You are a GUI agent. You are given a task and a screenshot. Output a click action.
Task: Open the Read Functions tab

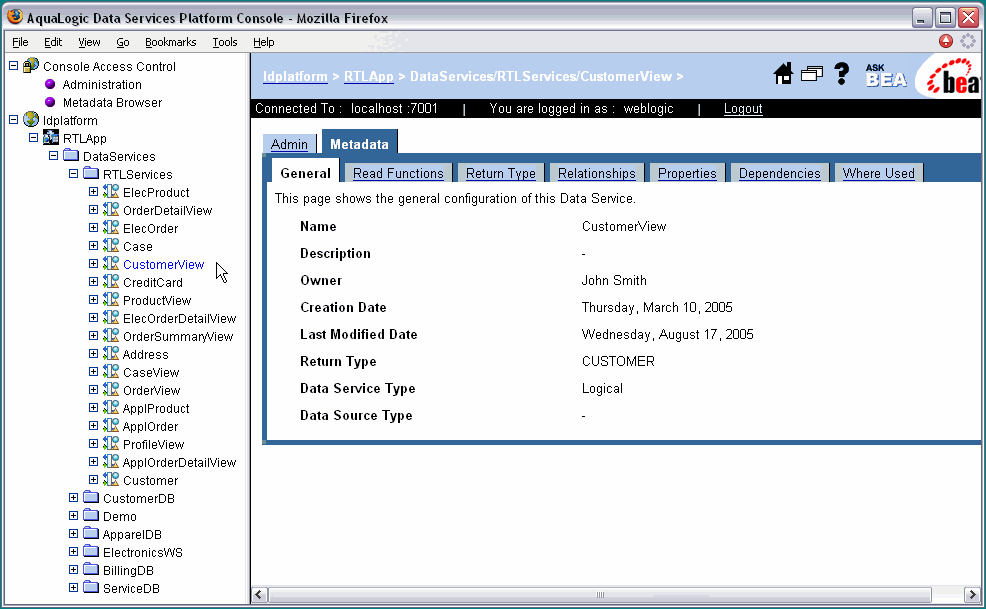pyautogui.click(x=398, y=173)
